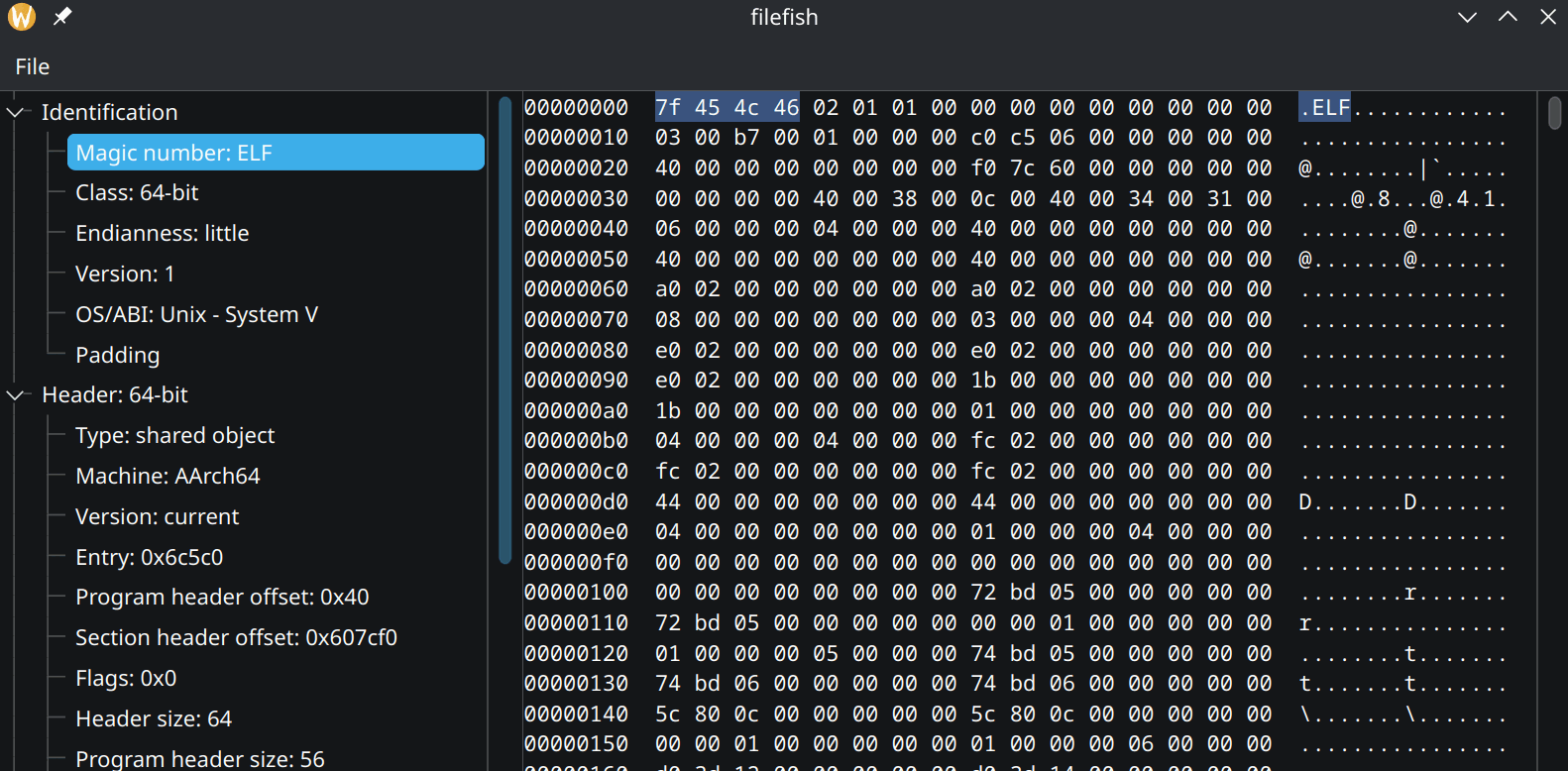Click the Identification heading
Image resolution: width=1568 pixels, height=771 pixels.
(109, 112)
